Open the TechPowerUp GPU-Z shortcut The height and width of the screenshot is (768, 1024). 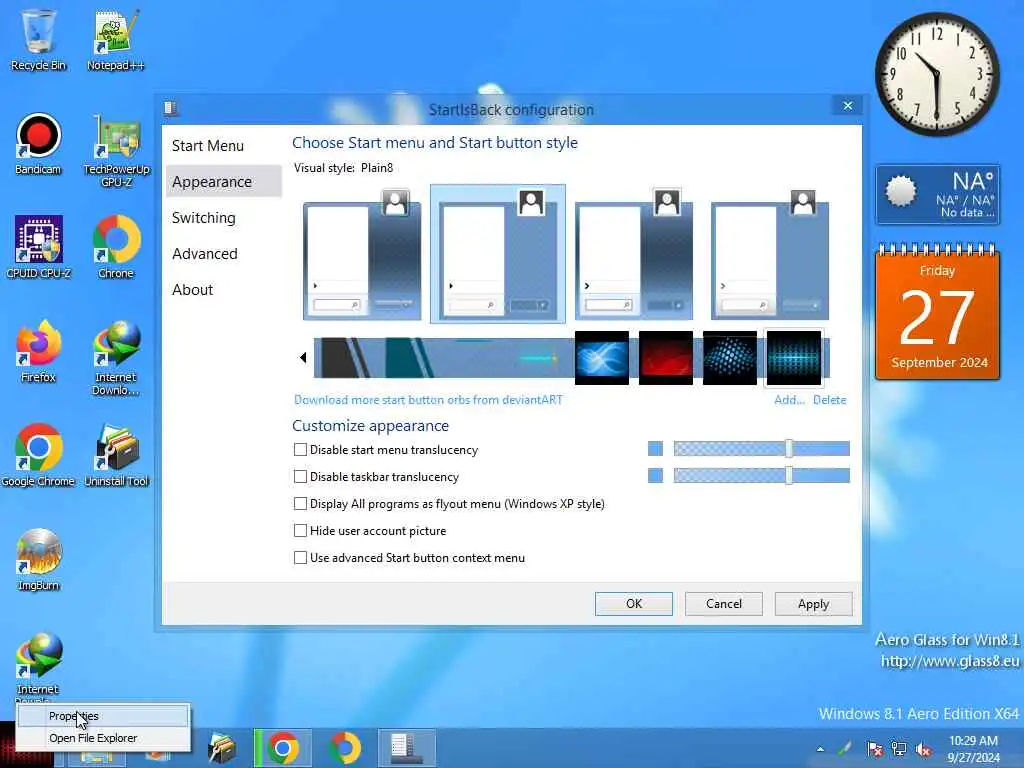(x=116, y=150)
